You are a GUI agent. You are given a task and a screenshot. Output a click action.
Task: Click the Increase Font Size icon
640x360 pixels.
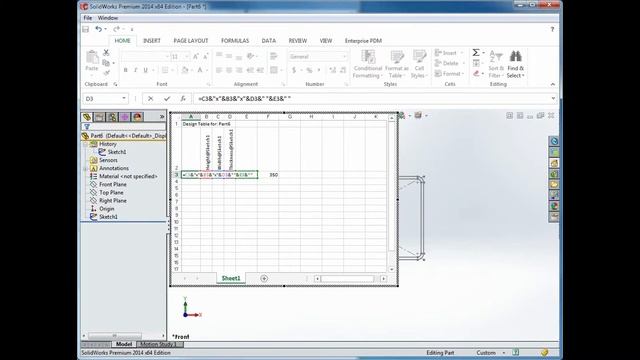pos(196,56)
